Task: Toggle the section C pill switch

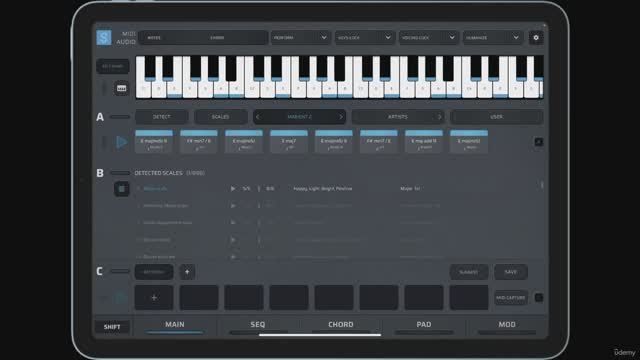Action: (120, 271)
